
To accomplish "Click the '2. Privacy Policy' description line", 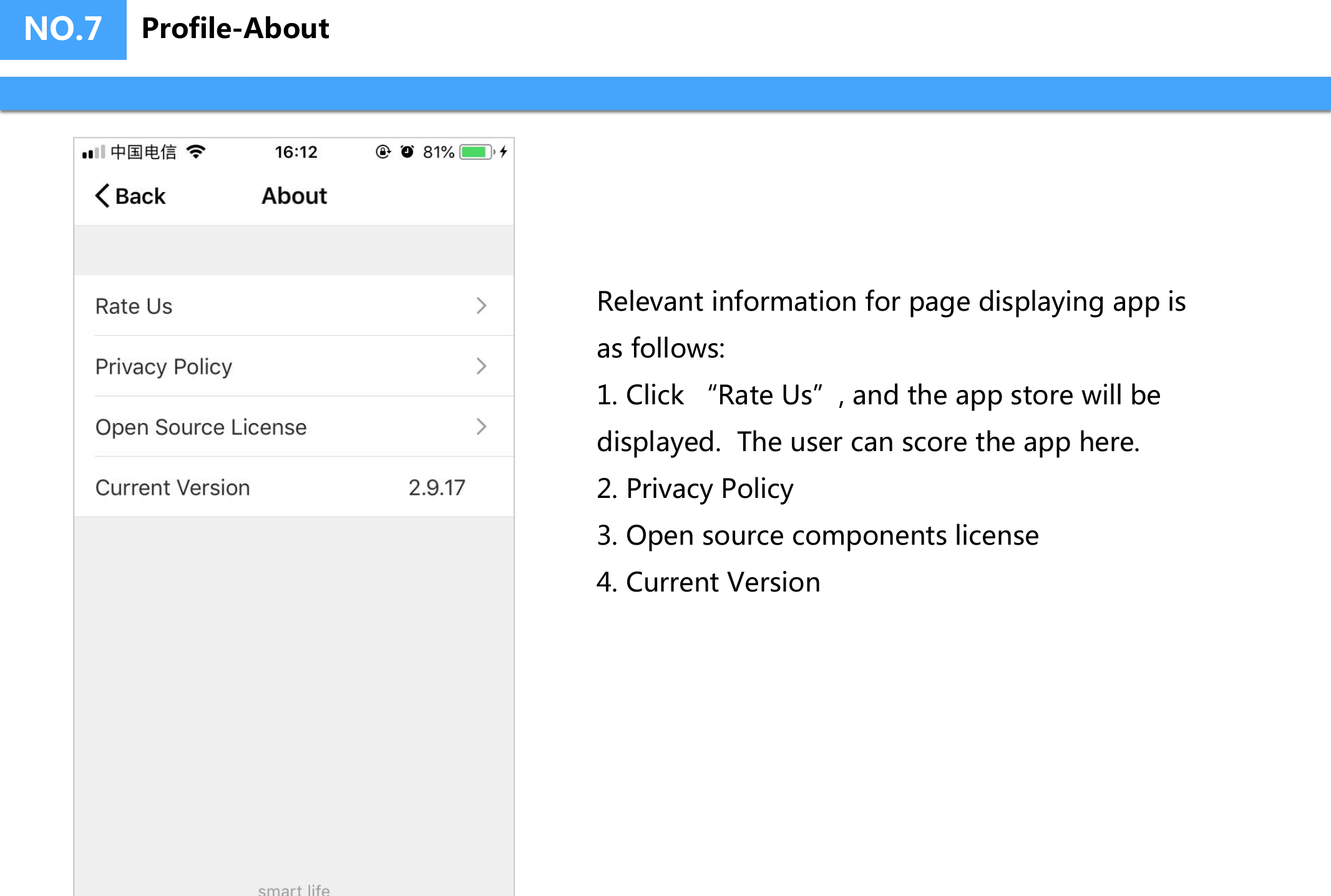I will (x=695, y=489).
